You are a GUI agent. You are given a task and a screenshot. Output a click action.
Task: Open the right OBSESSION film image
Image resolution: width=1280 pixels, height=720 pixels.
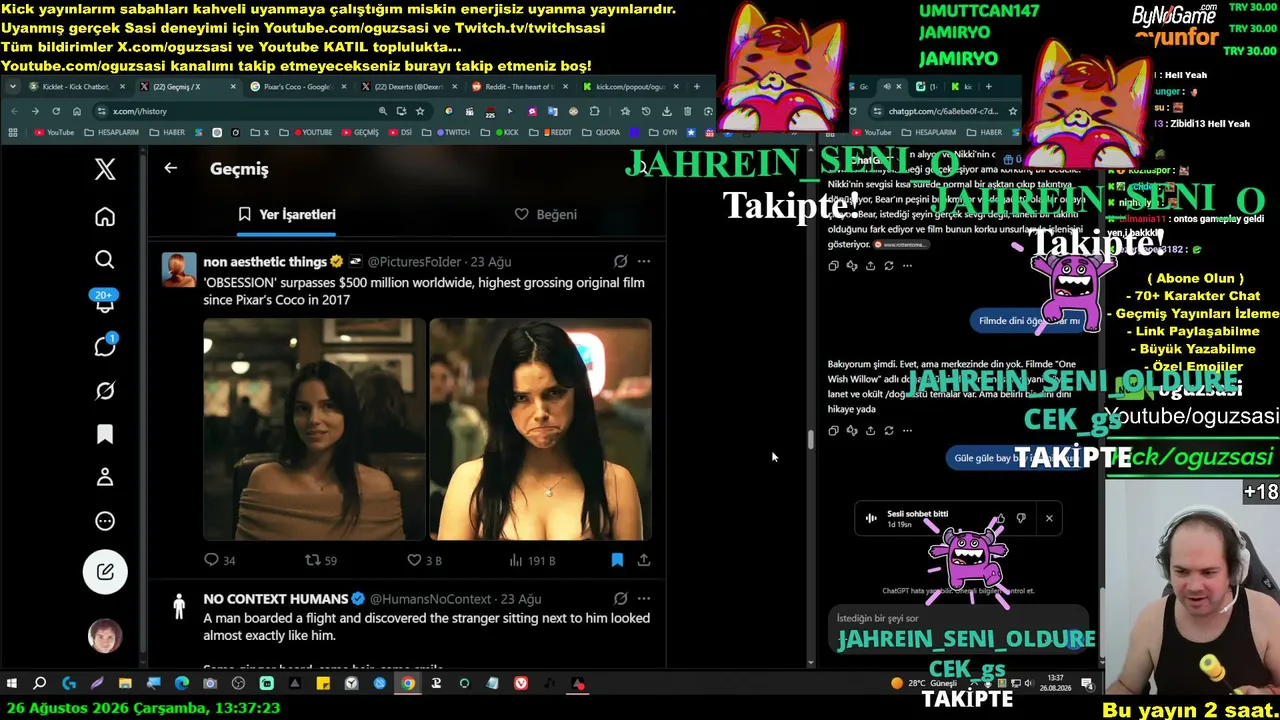pos(540,429)
